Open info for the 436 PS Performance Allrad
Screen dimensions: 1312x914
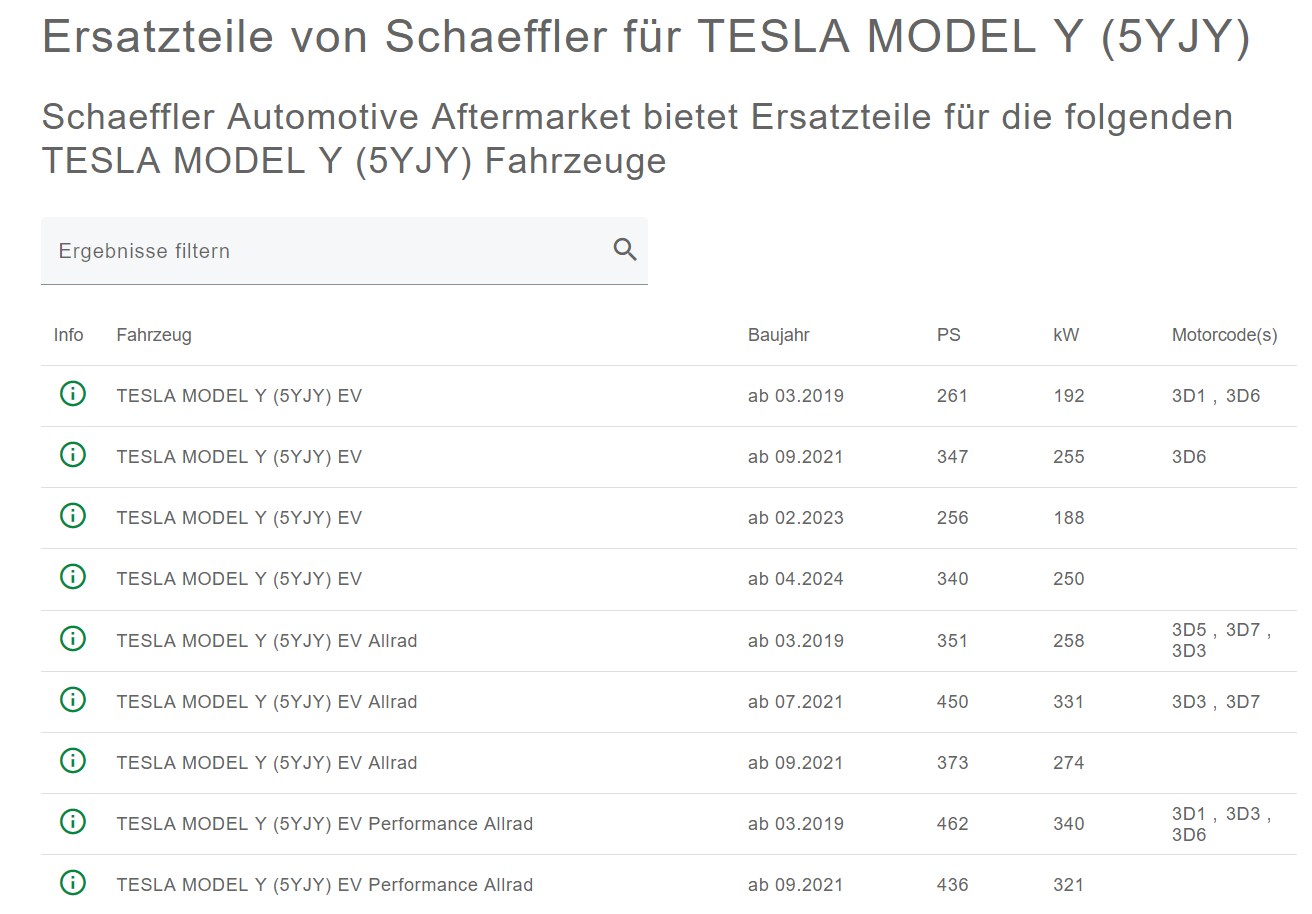coord(71,883)
